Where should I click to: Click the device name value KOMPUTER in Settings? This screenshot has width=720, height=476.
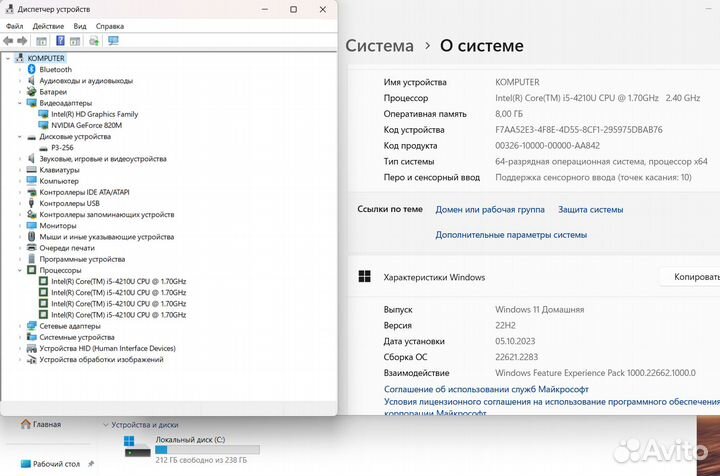point(517,82)
